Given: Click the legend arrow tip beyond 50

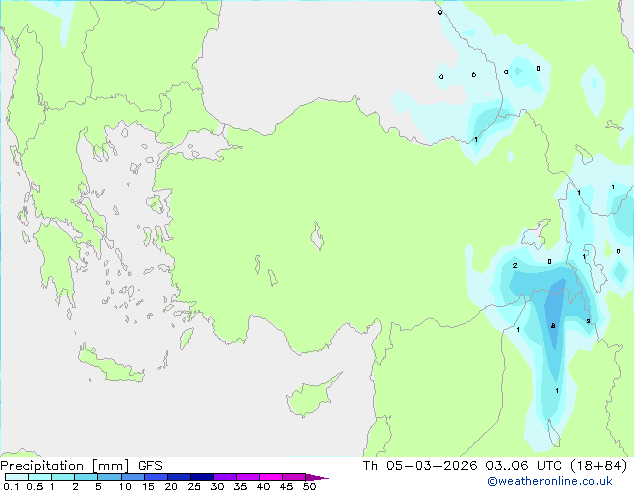Looking at the screenshot, I should tap(317, 477).
